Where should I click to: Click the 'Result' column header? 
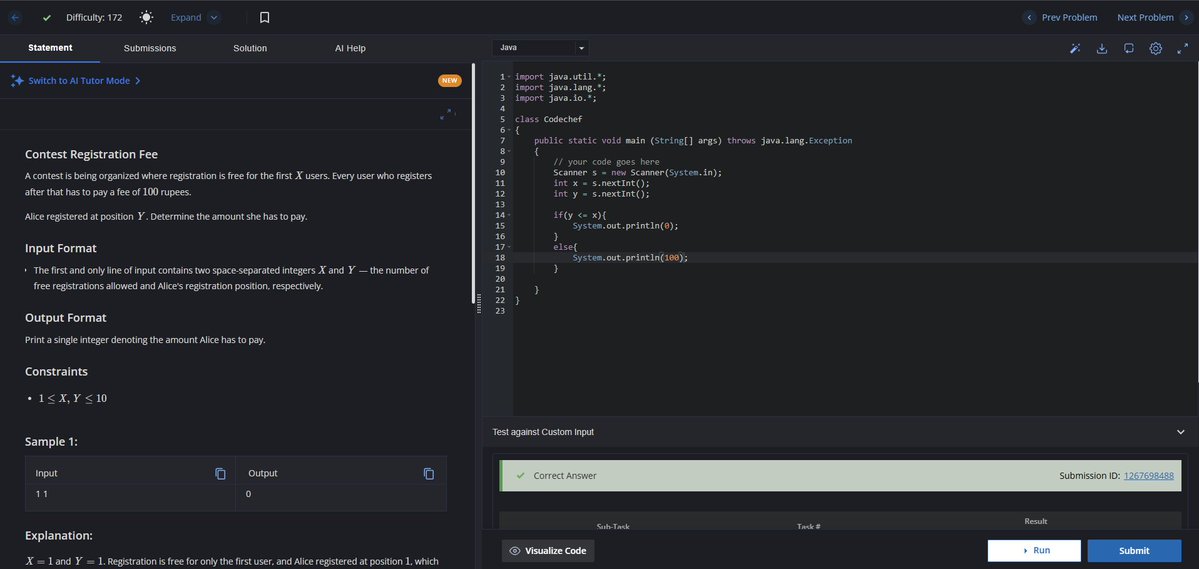click(x=1035, y=521)
